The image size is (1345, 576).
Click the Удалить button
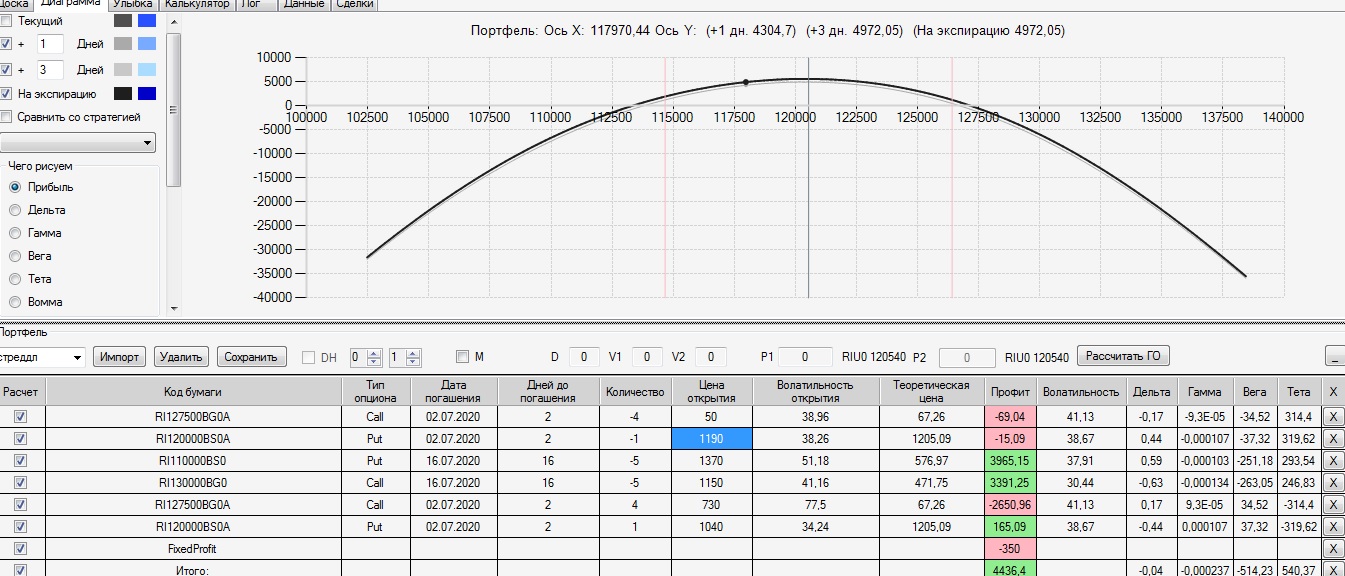(181, 357)
